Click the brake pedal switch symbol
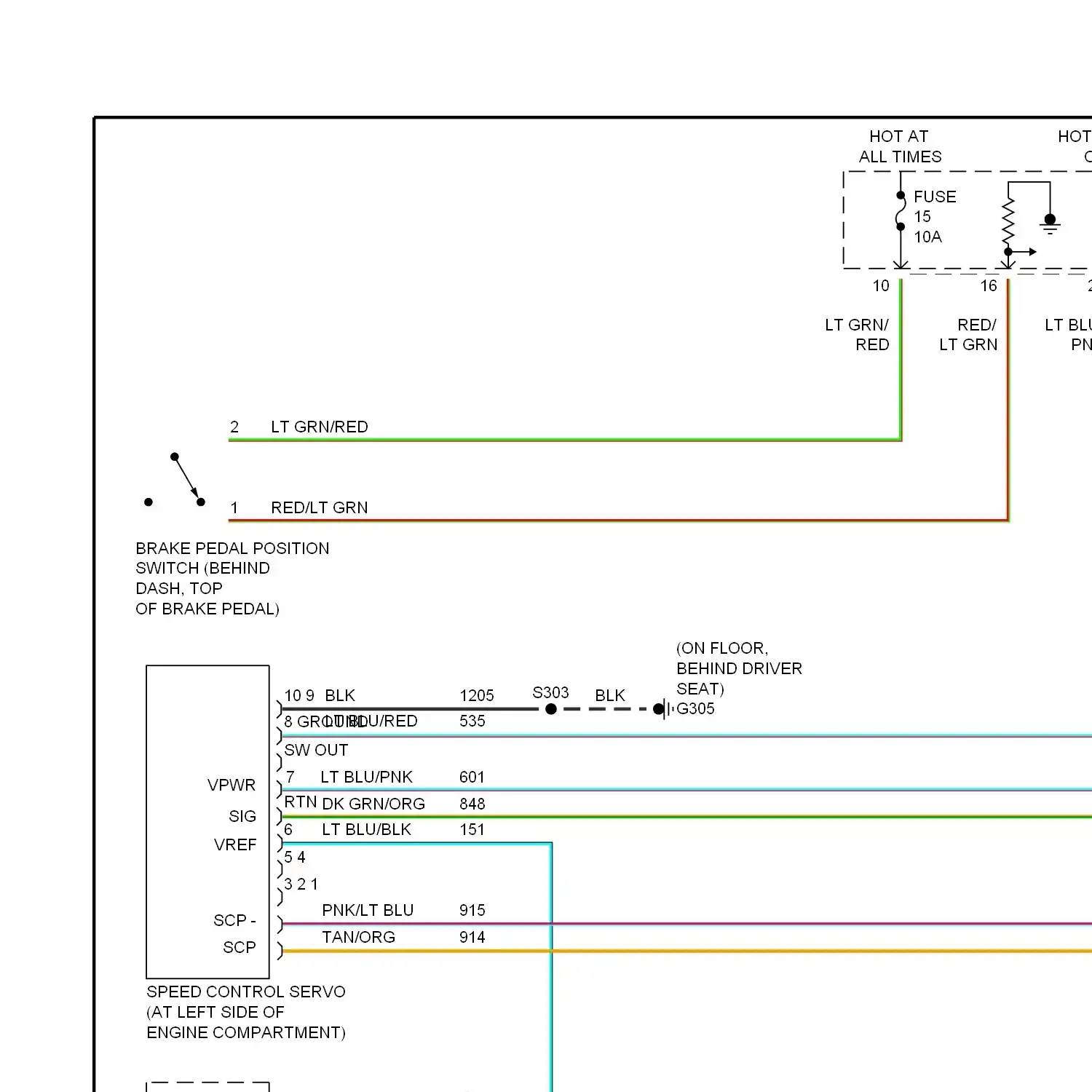 coord(175,480)
